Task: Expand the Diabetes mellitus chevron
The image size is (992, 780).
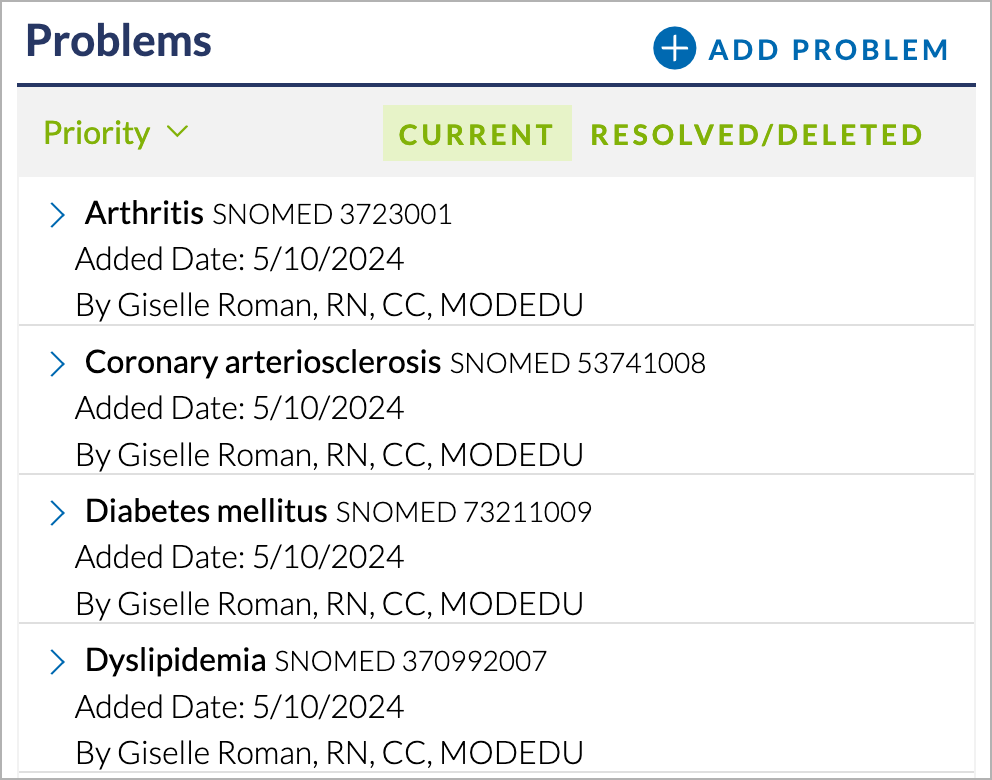Action: click(x=58, y=513)
